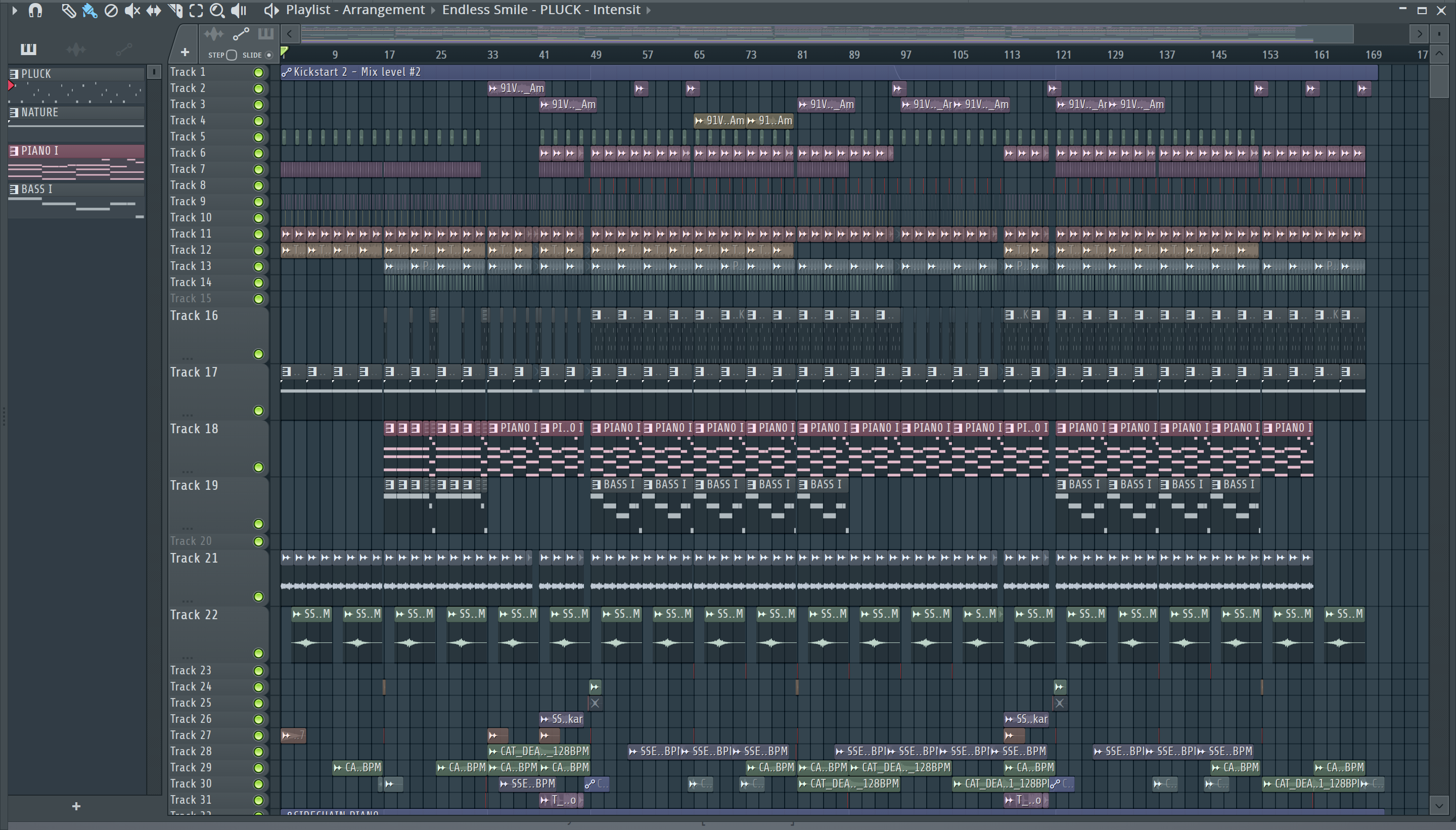Mute Track 22 with its green LED
The width and height of the screenshot is (1456, 830).
(x=258, y=653)
